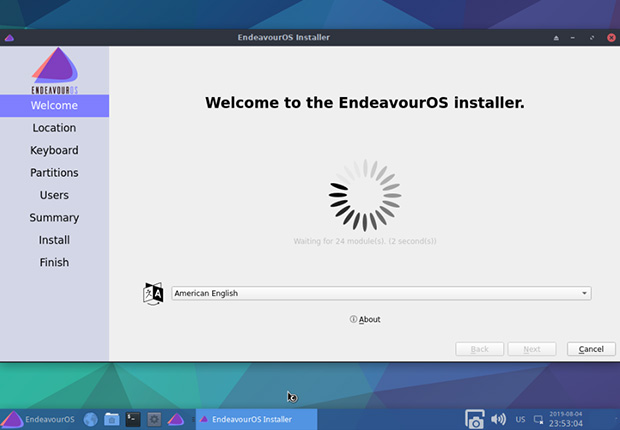Viewport: 620px width, 430px height.
Task: Click the 'Welcome to the EndeavourOS installer.' heading
Action: pos(365,103)
